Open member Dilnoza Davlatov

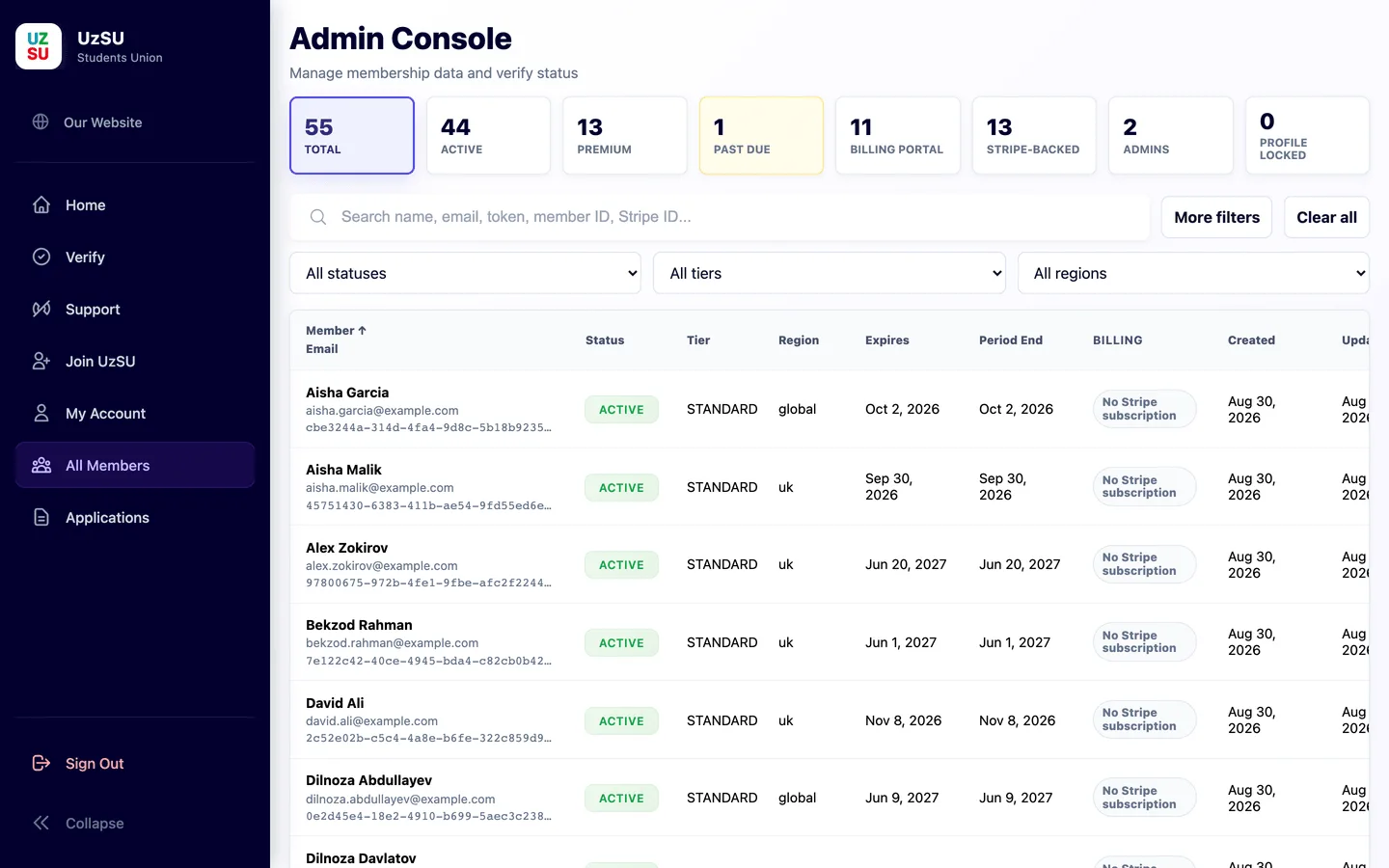tap(361, 858)
